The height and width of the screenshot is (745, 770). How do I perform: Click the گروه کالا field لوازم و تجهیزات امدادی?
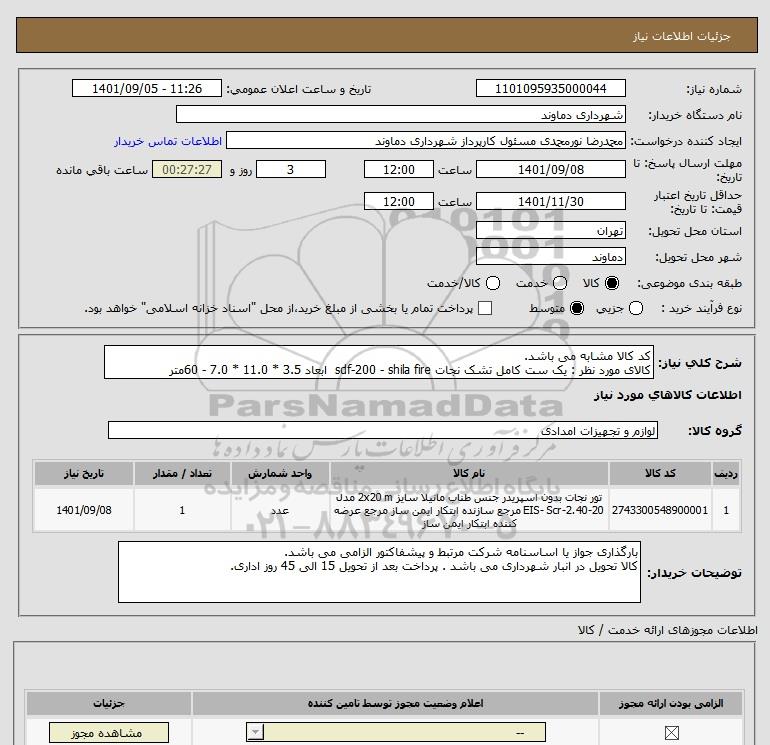(x=383, y=430)
